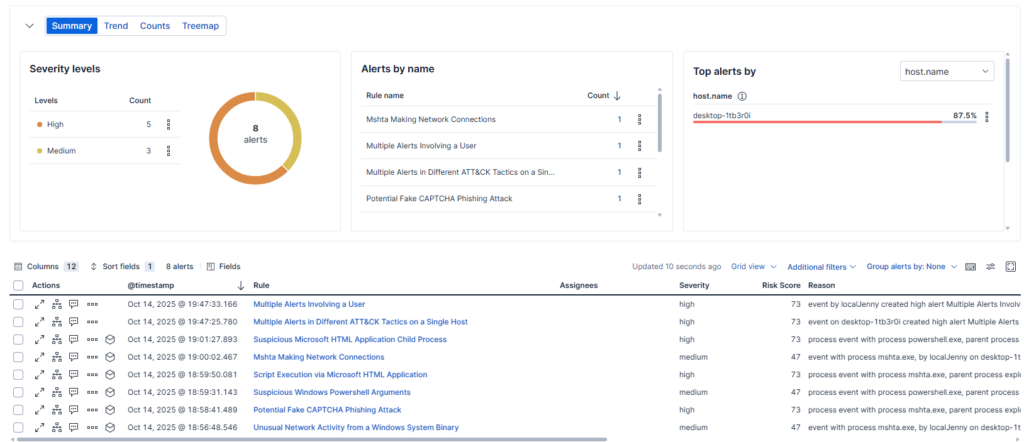Open more actions for Potential Fake CAPTCHA alert
The height and width of the screenshot is (442, 1024).
coord(92,410)
